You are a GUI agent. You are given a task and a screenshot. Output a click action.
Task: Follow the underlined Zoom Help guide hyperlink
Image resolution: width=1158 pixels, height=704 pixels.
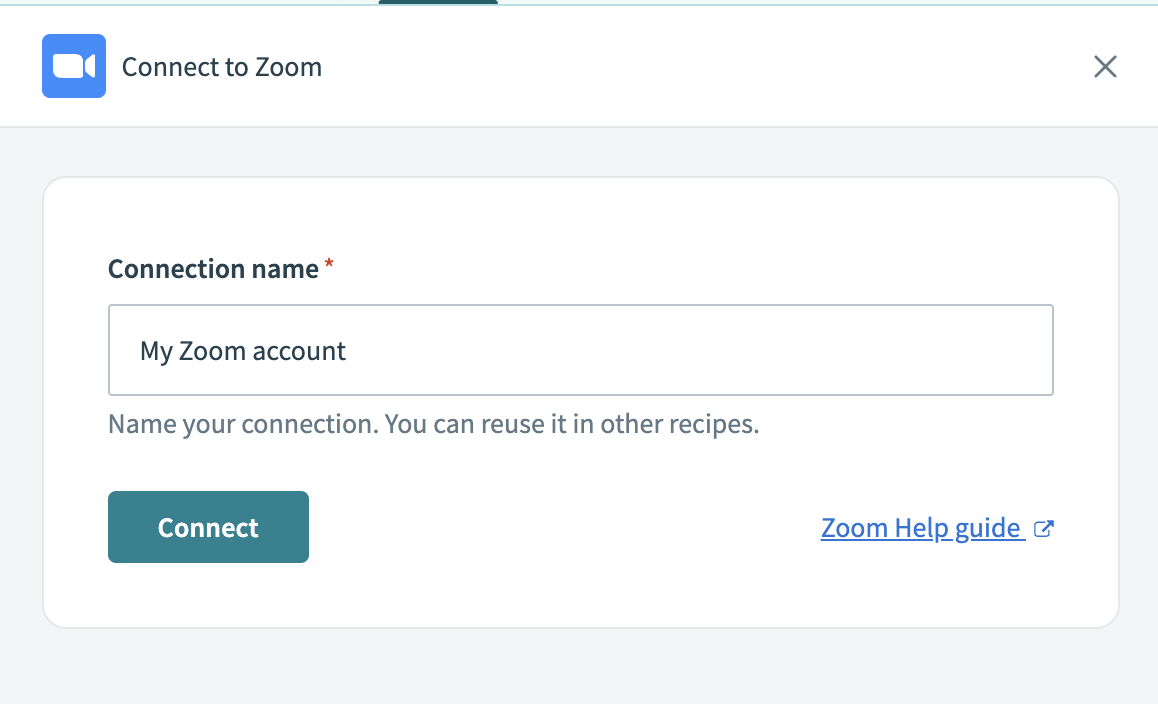coord(920,527)
